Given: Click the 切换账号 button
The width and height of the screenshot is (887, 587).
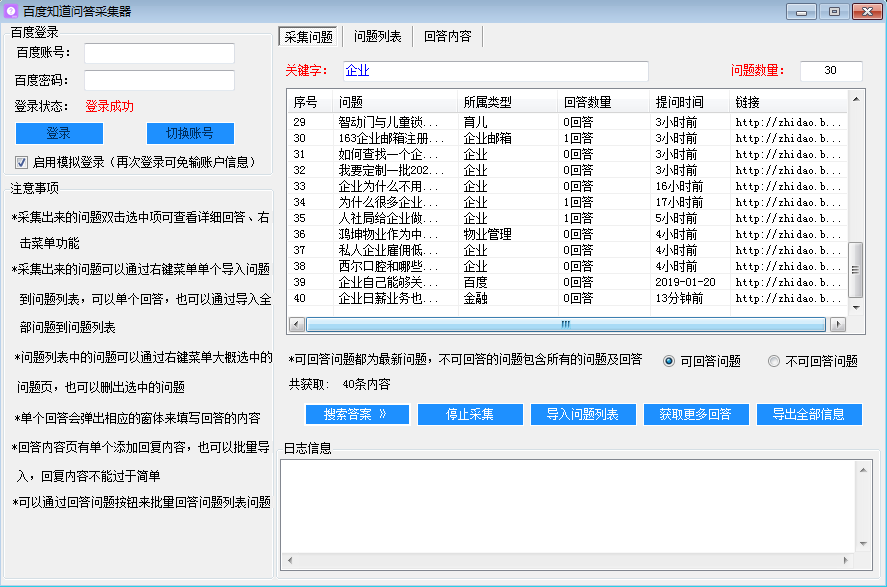Looking at the screenshot, I should pyautogui.click(x=190, y=133).
